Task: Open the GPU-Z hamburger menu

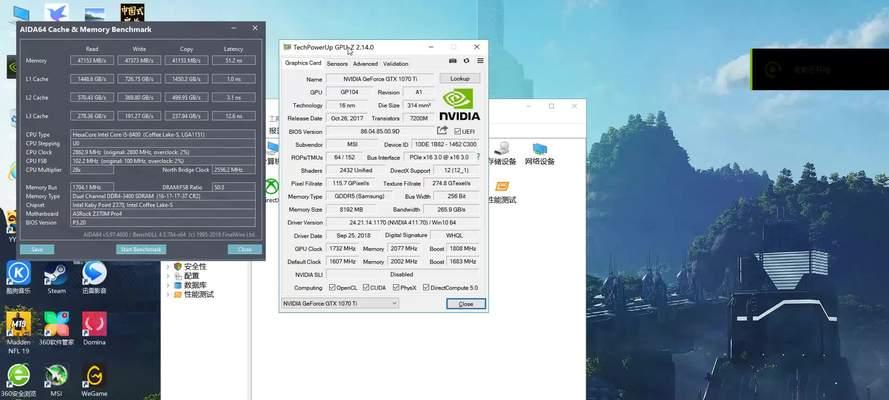Action: click(480, 61)
